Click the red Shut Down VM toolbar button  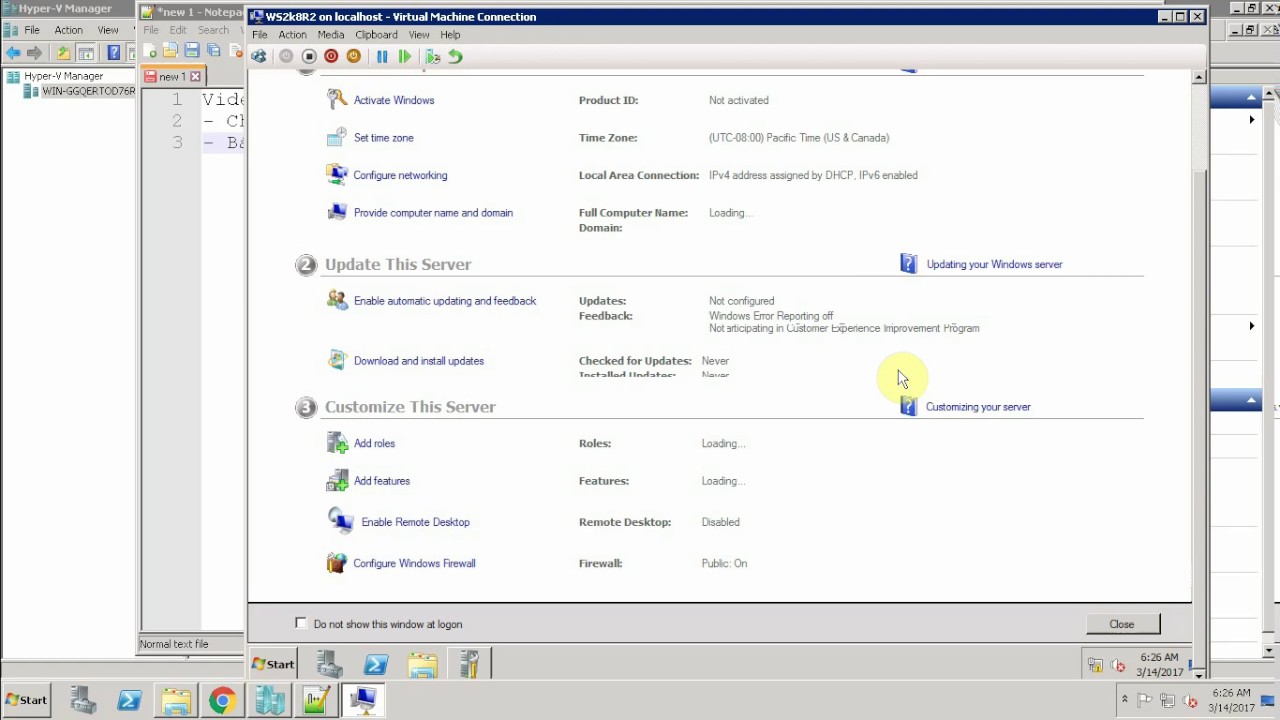coord(331,57)
